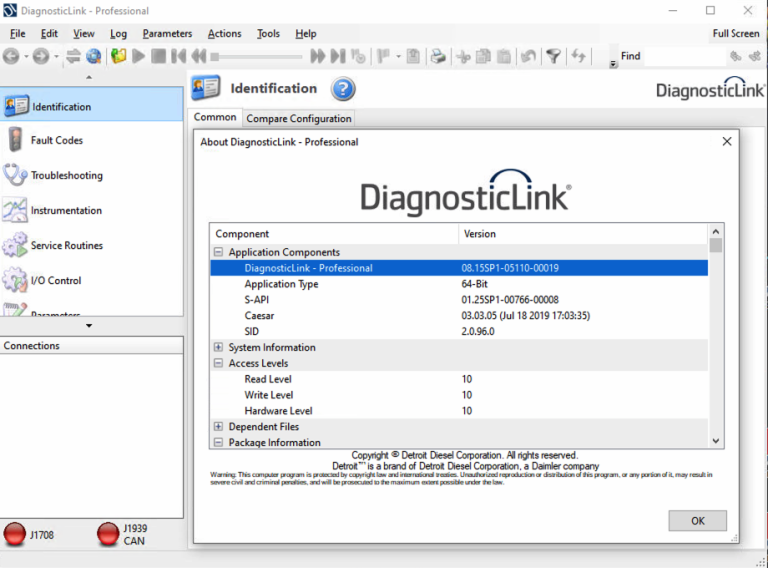Click the find previous icon beside Find
Screen dimensions: 768x568
pos(735,56)
